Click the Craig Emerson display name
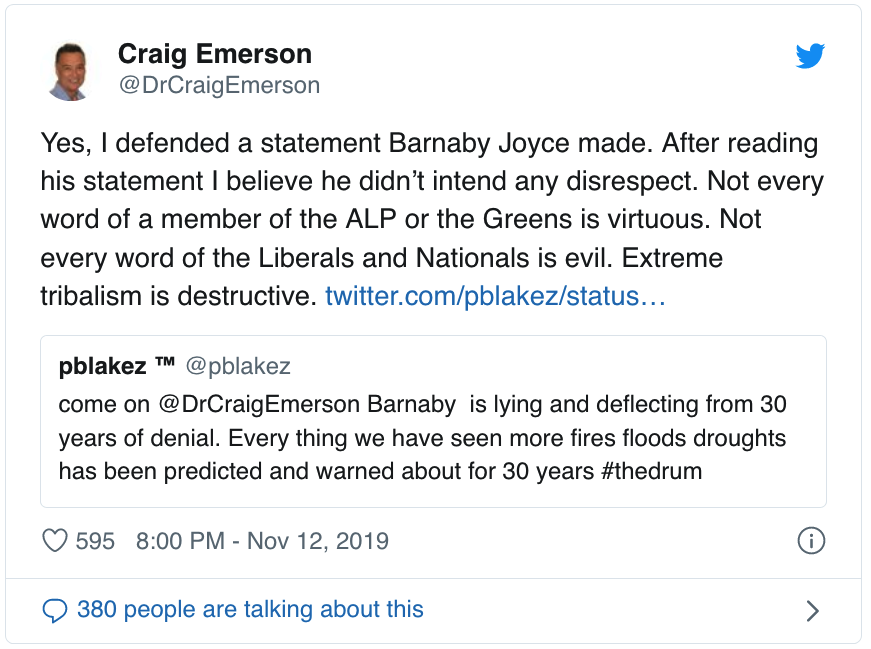 coord(215,54)
